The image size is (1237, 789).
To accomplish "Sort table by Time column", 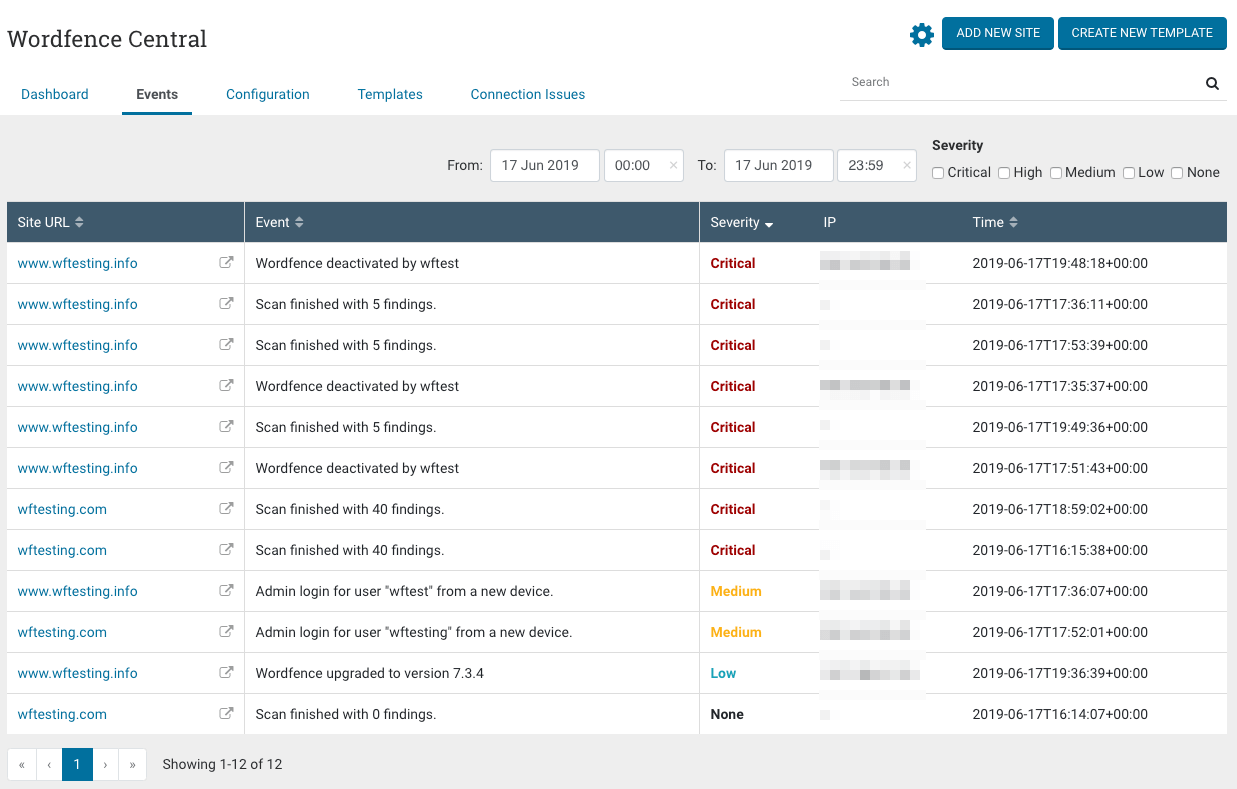I will tap(995, 223).
